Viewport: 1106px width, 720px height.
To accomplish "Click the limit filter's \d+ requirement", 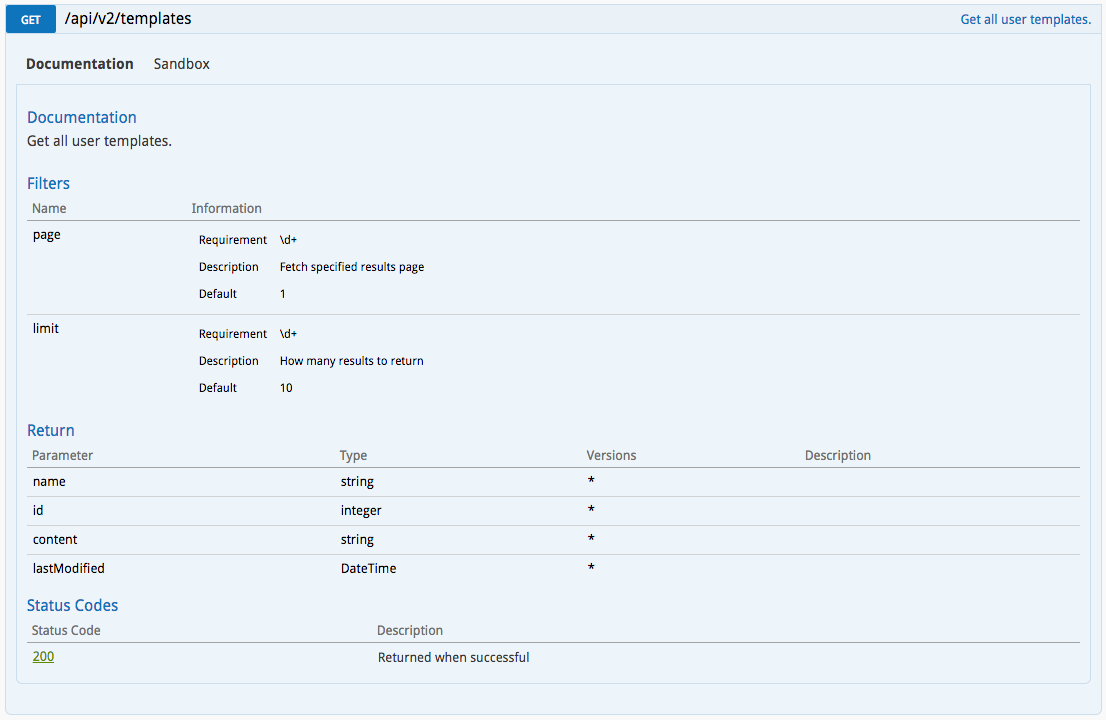I will pyautogui.click(x=288, y=334).
